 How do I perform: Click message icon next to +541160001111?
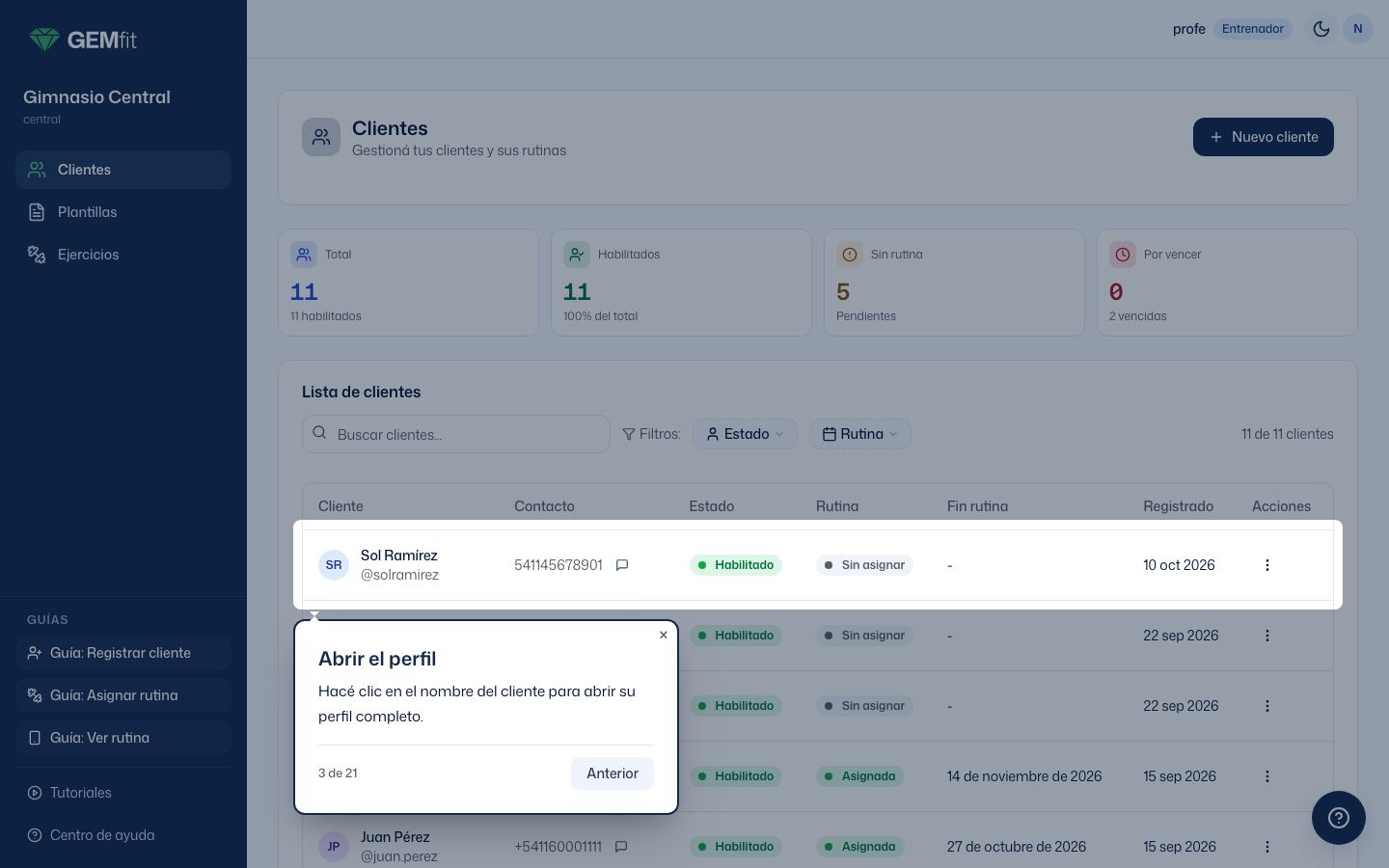click(621, 847)
